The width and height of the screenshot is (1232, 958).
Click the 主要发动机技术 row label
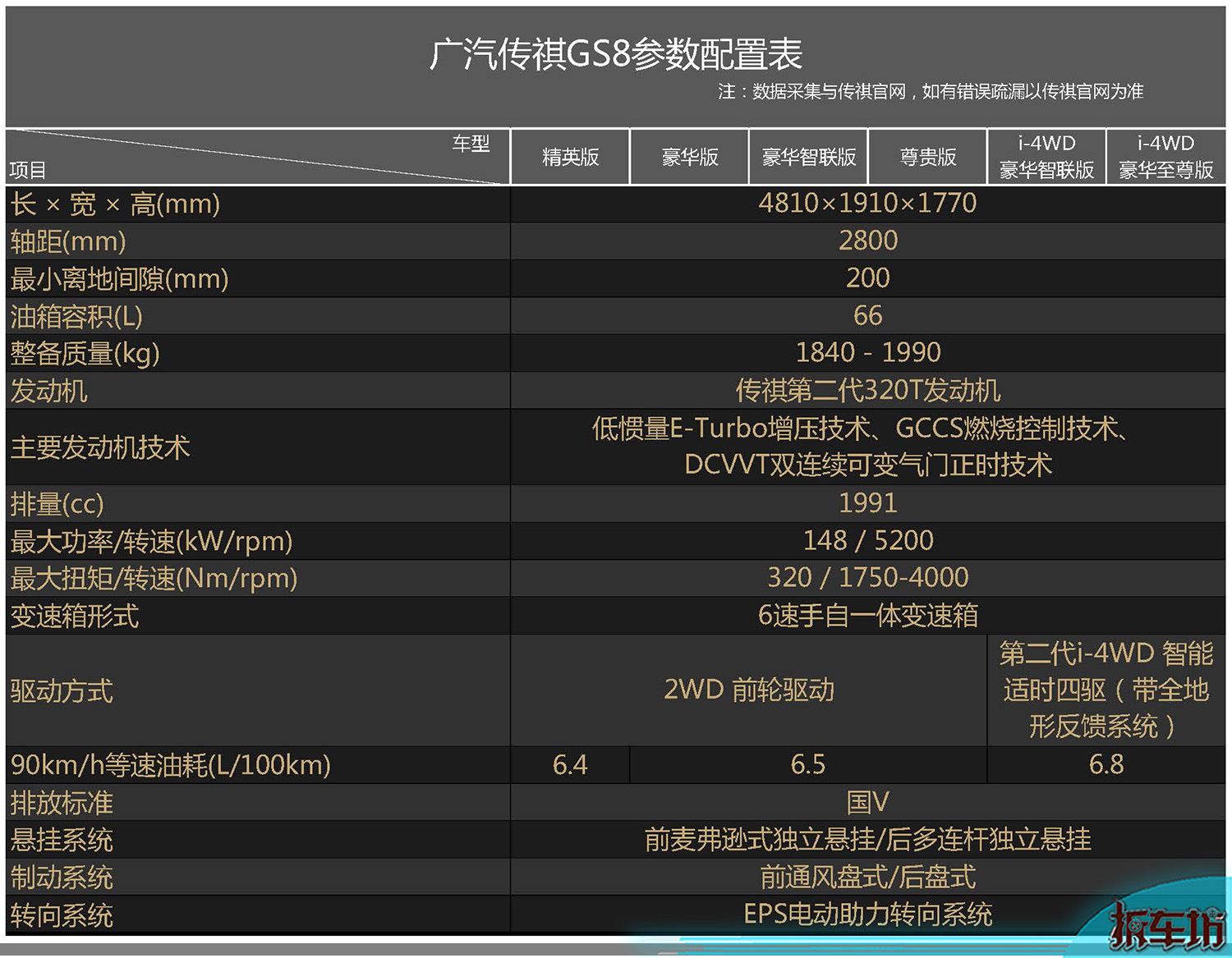(100, 447)
